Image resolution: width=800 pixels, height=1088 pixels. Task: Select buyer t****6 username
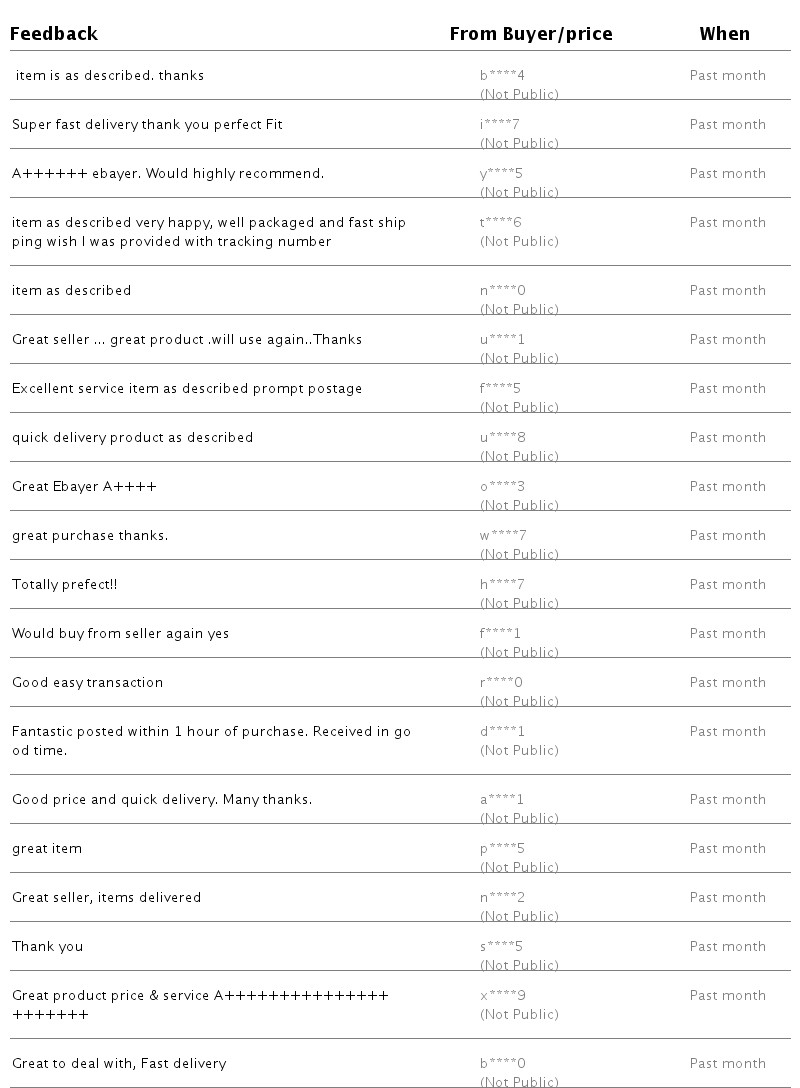500,222
